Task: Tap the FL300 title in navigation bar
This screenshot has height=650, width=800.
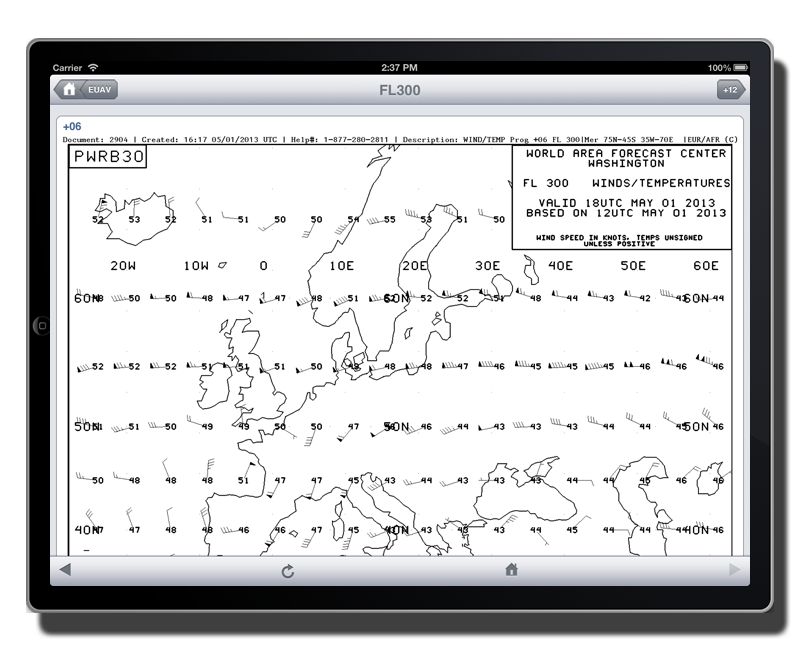Action: tap(399, 90)
